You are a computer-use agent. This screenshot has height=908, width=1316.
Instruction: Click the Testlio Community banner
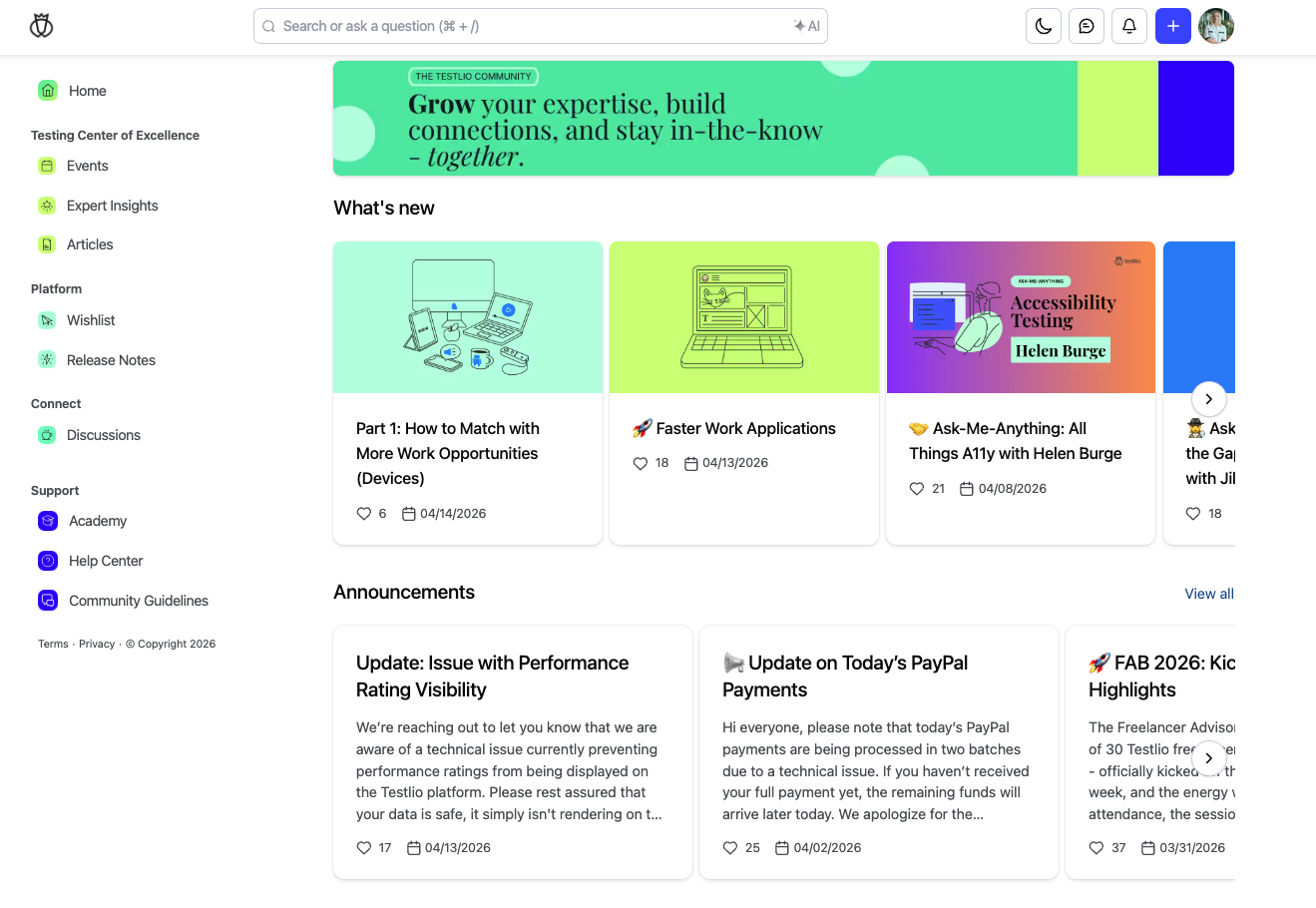click(783, 118)
